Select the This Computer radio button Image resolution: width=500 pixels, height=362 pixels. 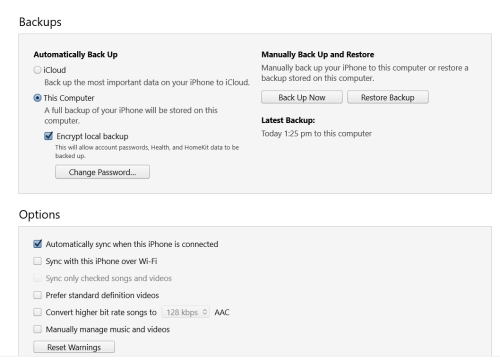point(37,98)
